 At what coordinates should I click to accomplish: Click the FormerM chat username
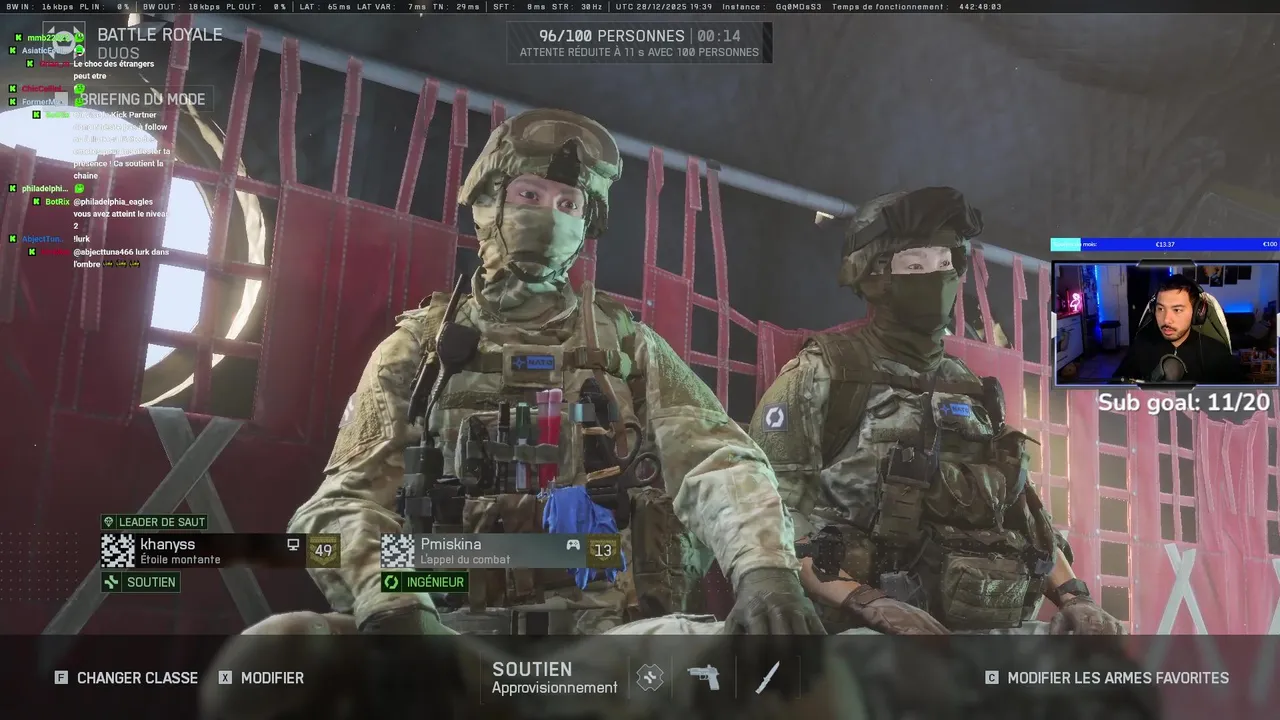click(42, 101)
